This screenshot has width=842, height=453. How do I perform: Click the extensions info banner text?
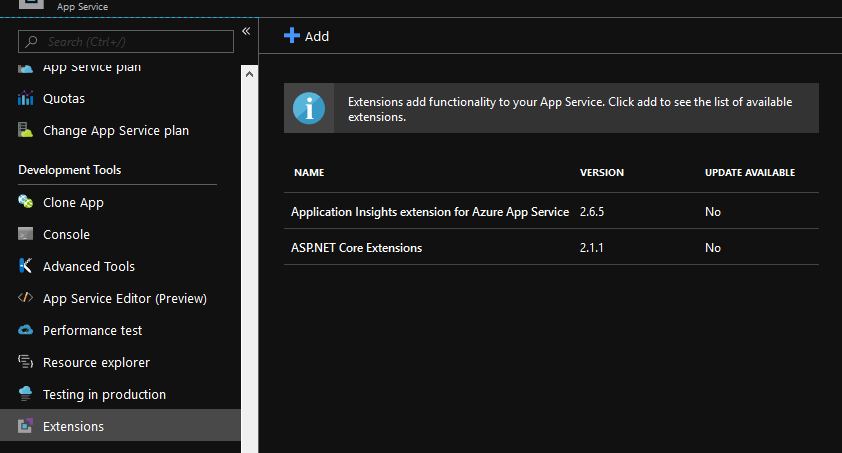[570, 109]
